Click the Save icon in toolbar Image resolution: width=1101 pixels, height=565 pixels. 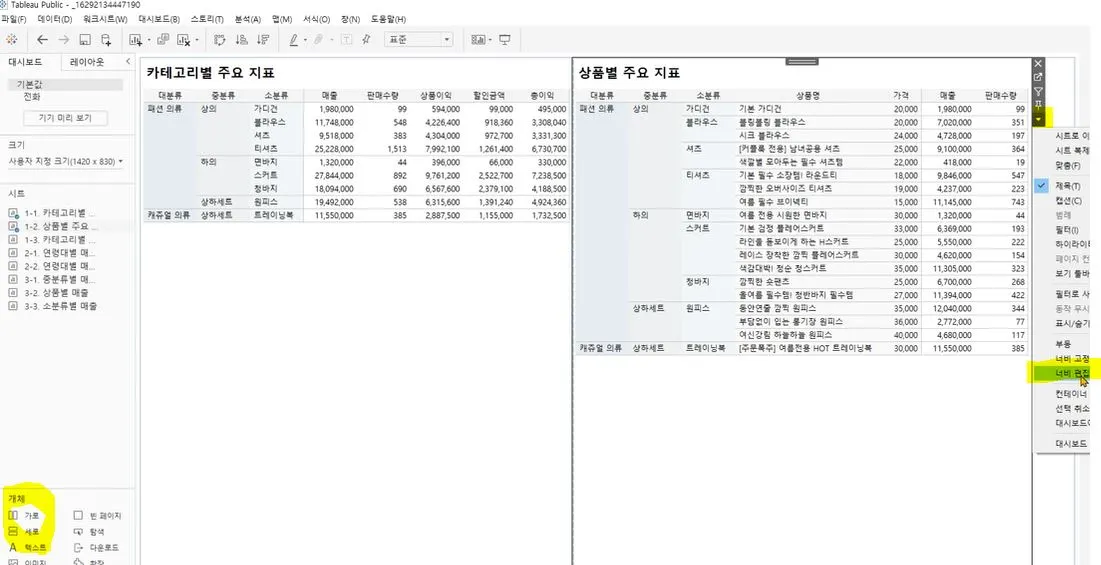[85, 39]
